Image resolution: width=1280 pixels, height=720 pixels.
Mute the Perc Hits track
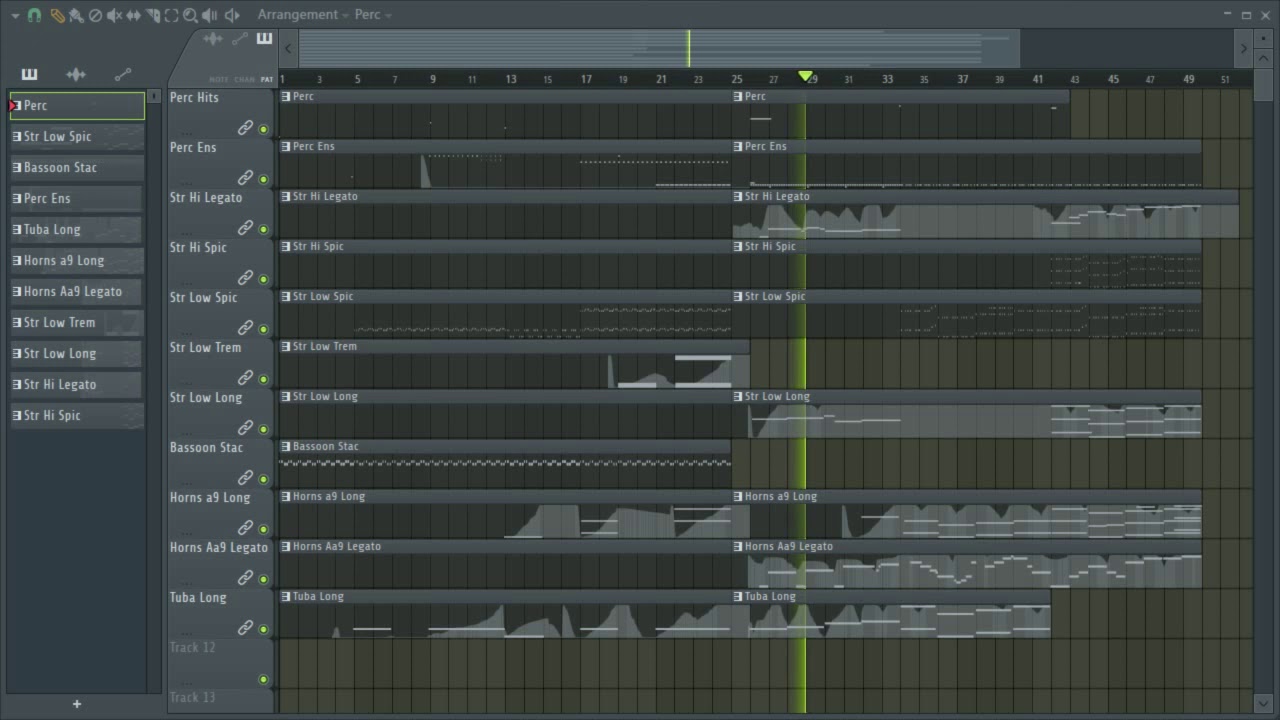[264, 129]
